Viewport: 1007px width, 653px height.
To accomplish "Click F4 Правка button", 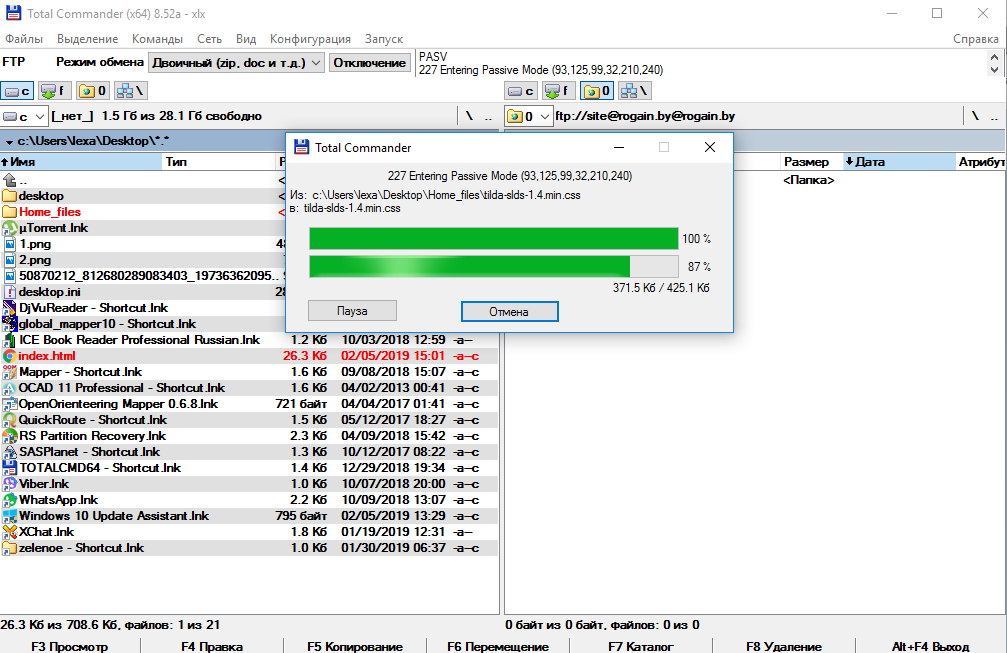I will coord(212,646).
